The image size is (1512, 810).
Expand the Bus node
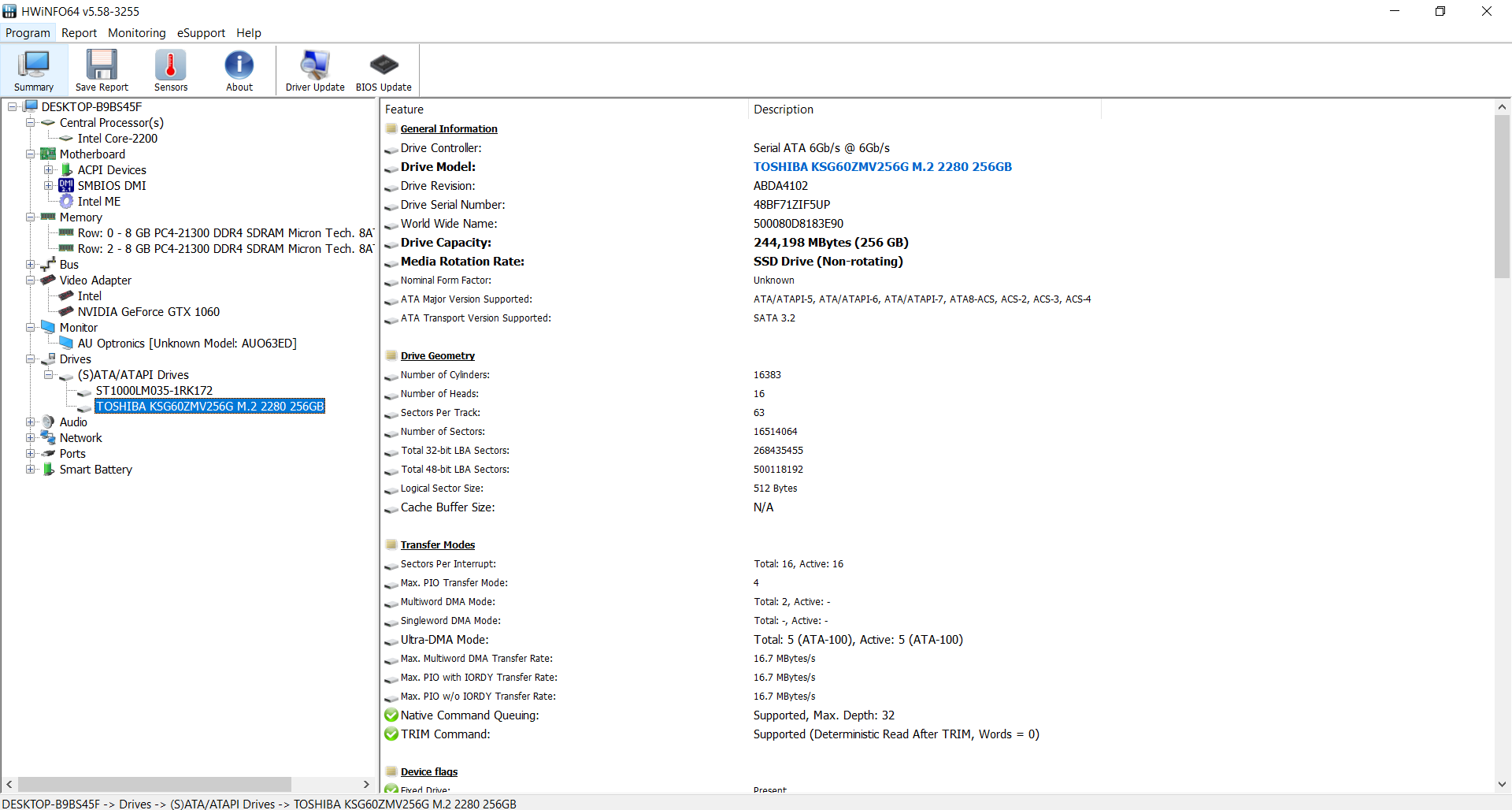pyautogui.click(x=30, y=264)
